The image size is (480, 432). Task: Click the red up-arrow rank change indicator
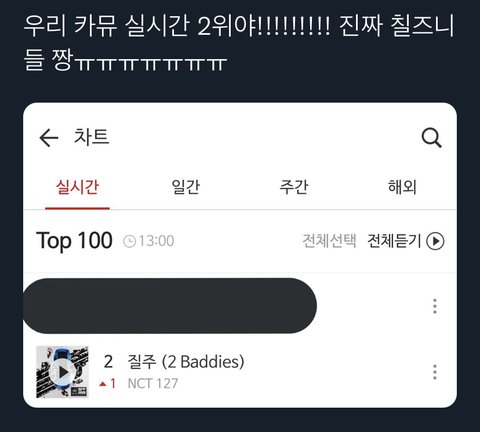pos(103,384)
